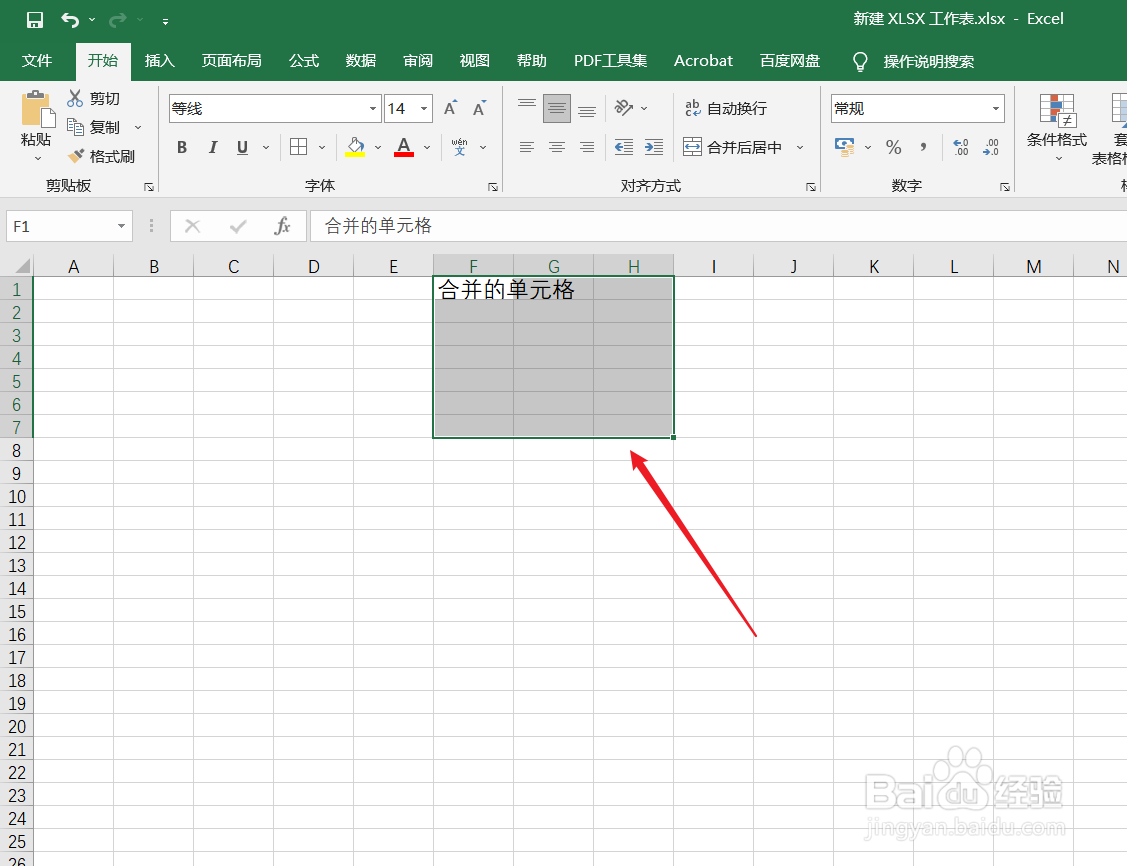Click the confirm checkmark in formula bar
The image size is (1127, 866).
point(238,226)
